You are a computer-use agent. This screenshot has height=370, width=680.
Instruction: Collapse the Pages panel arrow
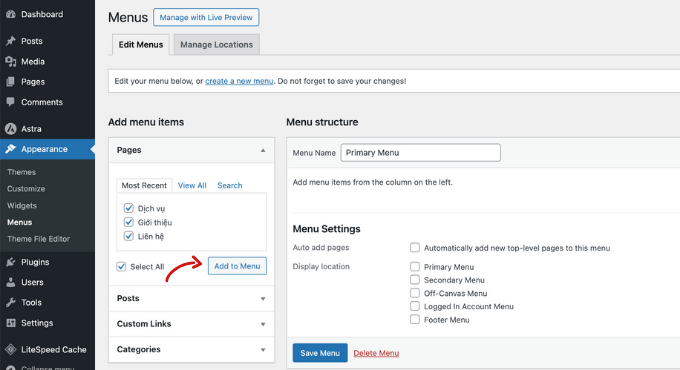(x=263, y=150)
